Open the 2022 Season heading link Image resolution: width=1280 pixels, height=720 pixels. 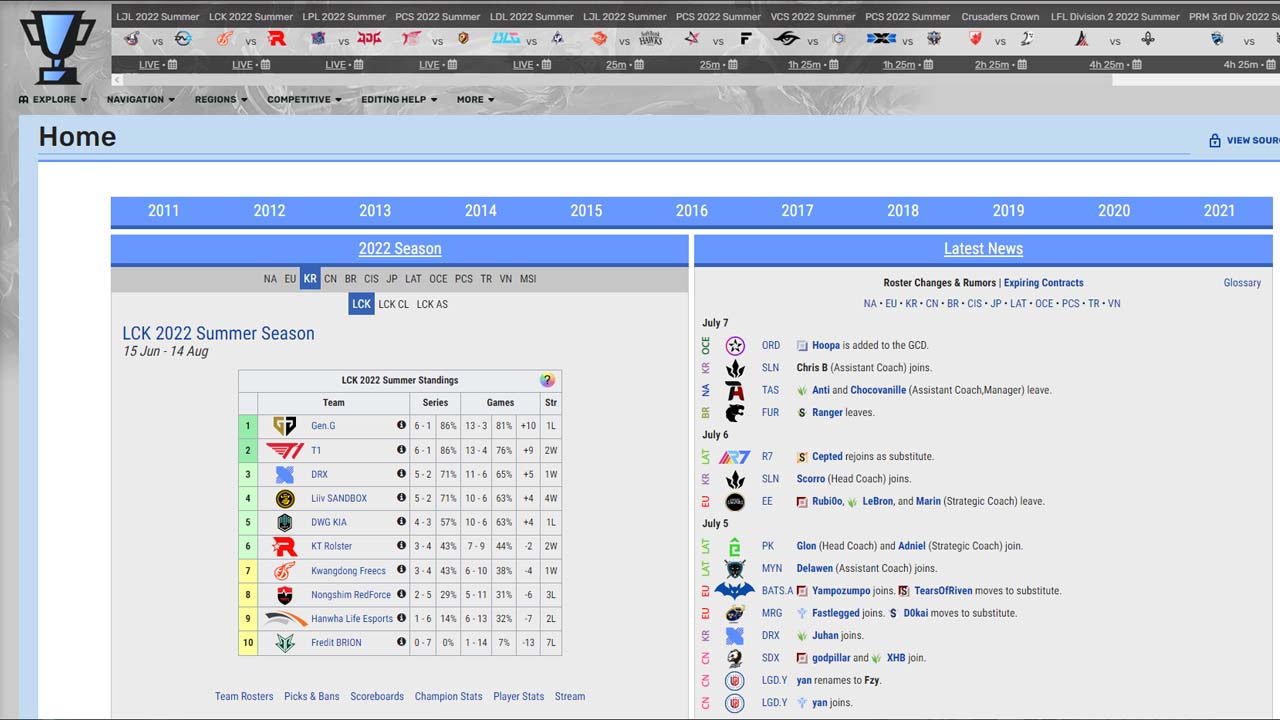point(400,249)
